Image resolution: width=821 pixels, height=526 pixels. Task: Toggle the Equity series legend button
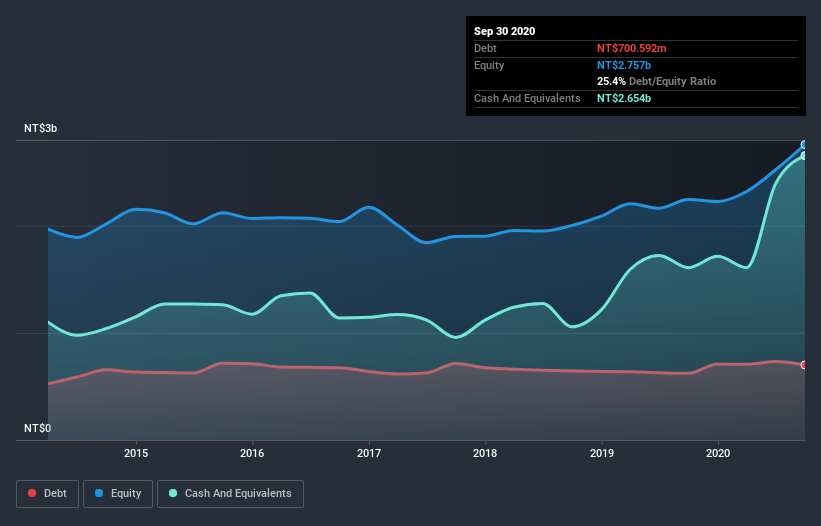(x=118, y=494)
